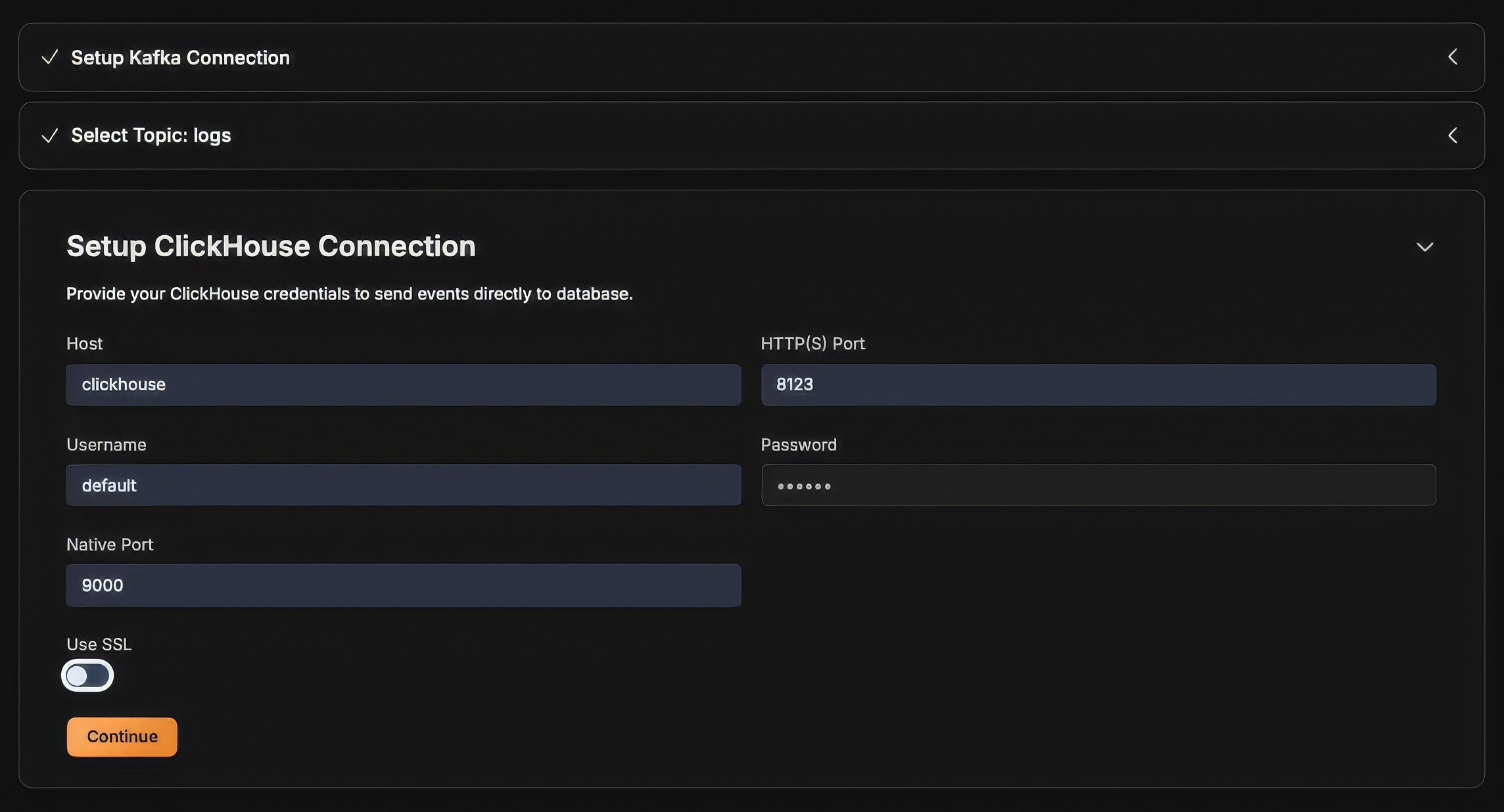
Task: Click the Native Port label
Action: (x=110, y=545)
